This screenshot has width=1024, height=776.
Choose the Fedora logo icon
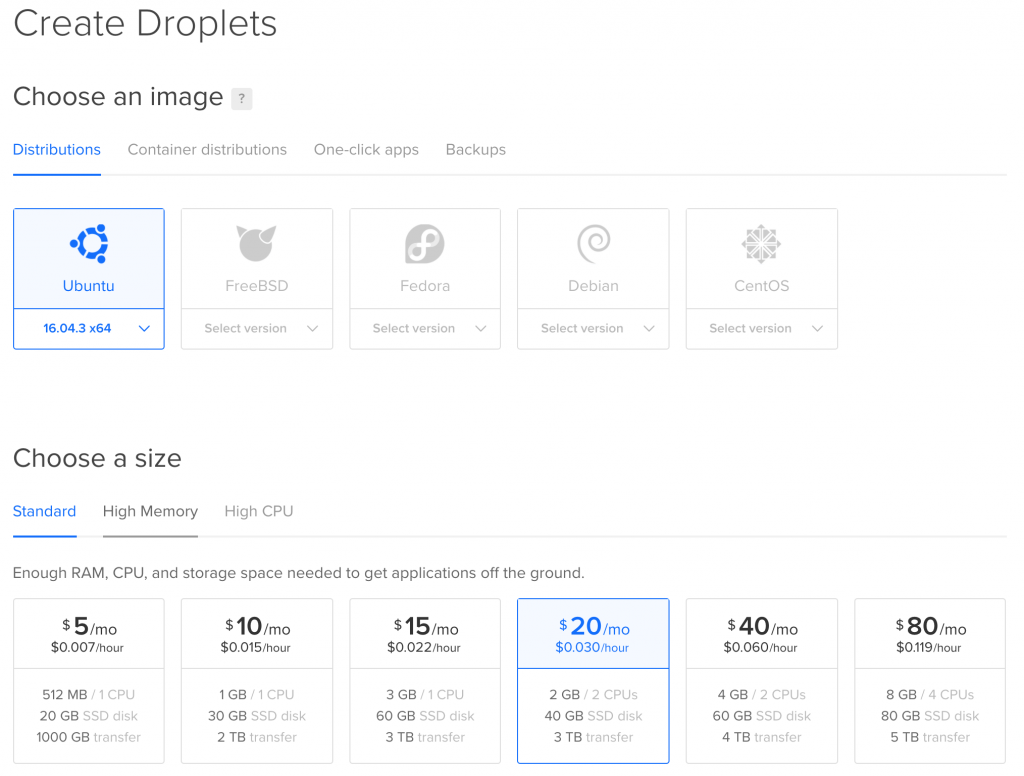tap(424, 243)
